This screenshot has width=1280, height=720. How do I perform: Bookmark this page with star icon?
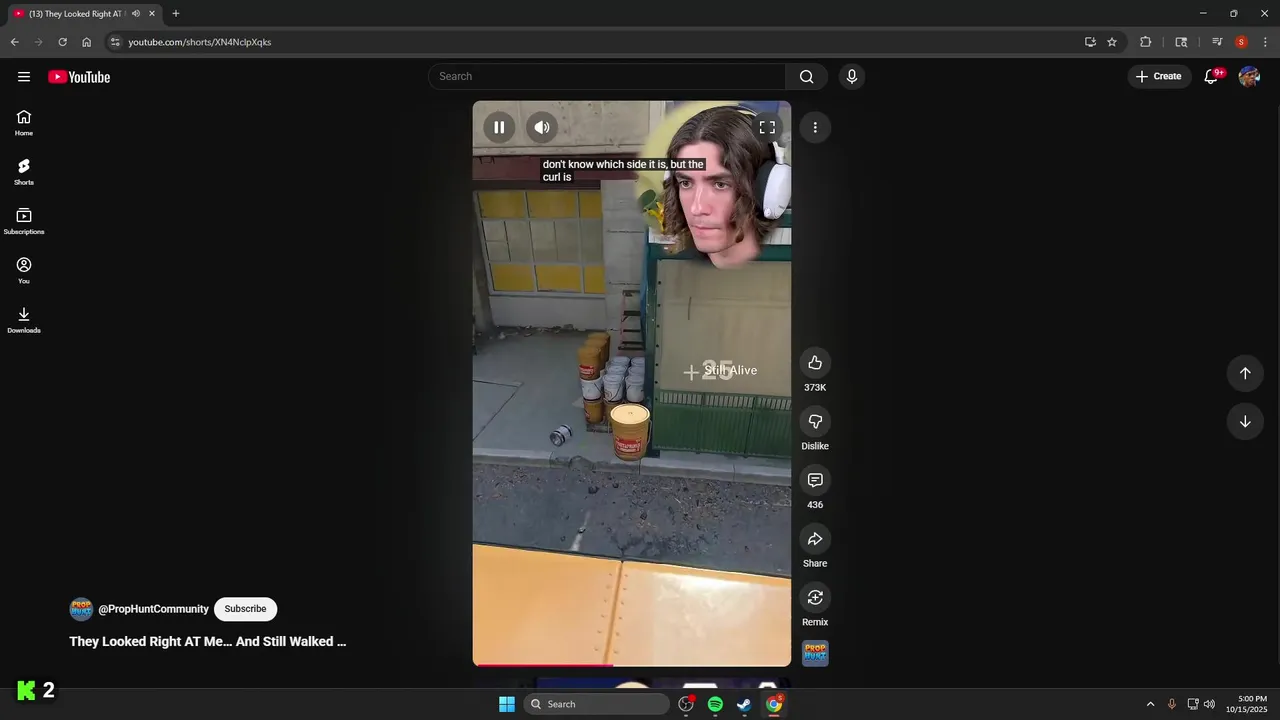click(1112, 42)
